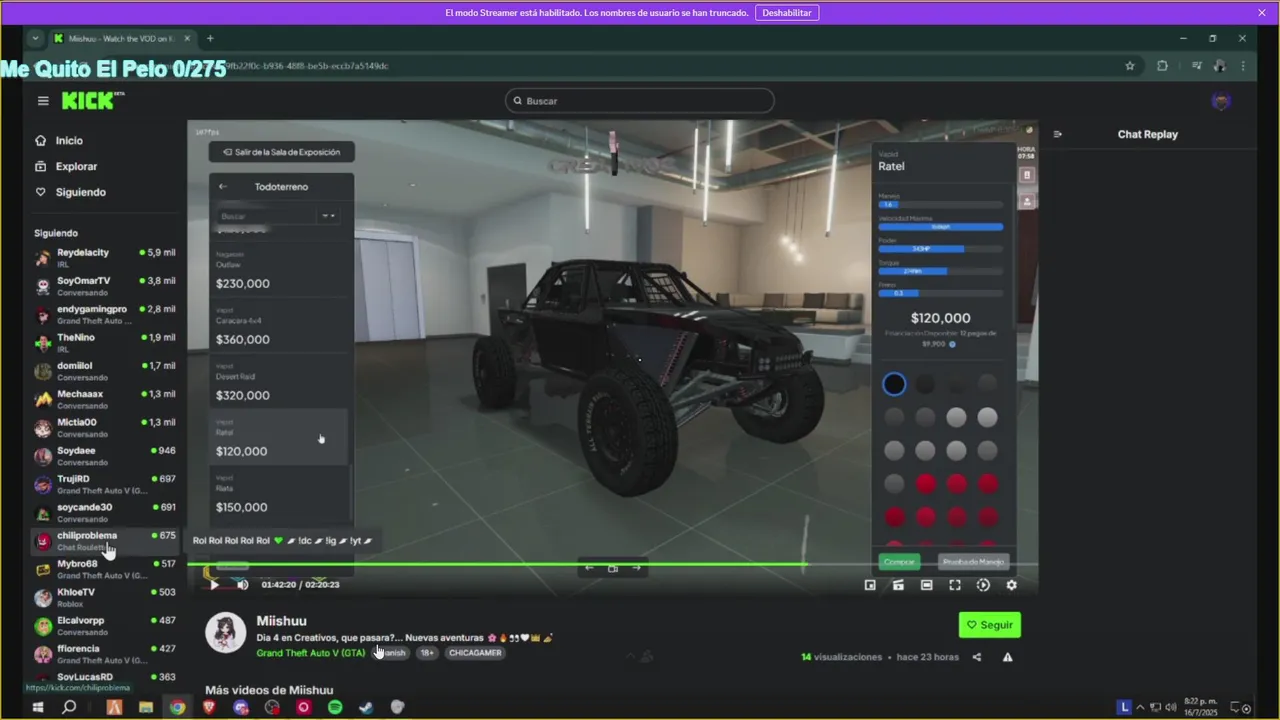
Task: Open the Kick hamburger menu
Action: tap(43, 101)
